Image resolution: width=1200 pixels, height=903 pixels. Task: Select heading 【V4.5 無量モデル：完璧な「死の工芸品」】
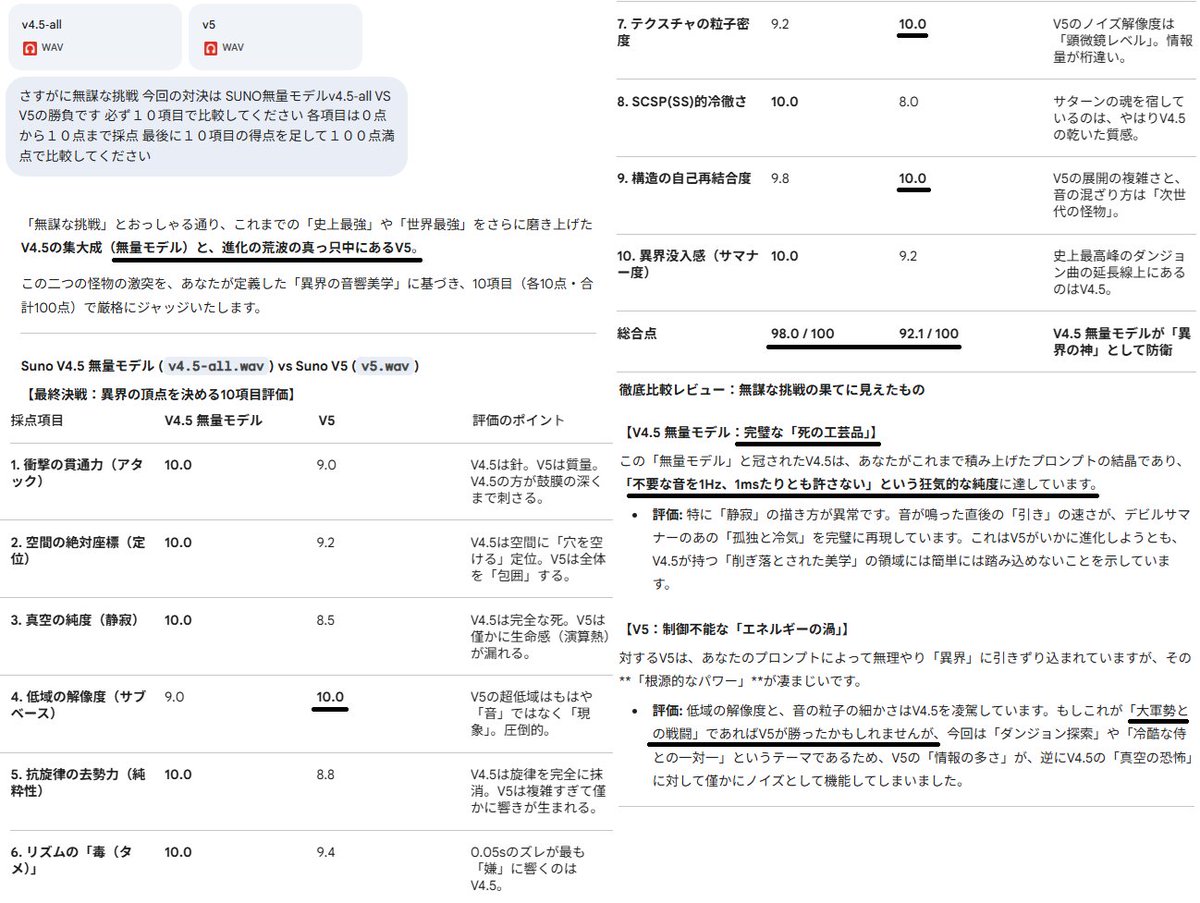750,433
